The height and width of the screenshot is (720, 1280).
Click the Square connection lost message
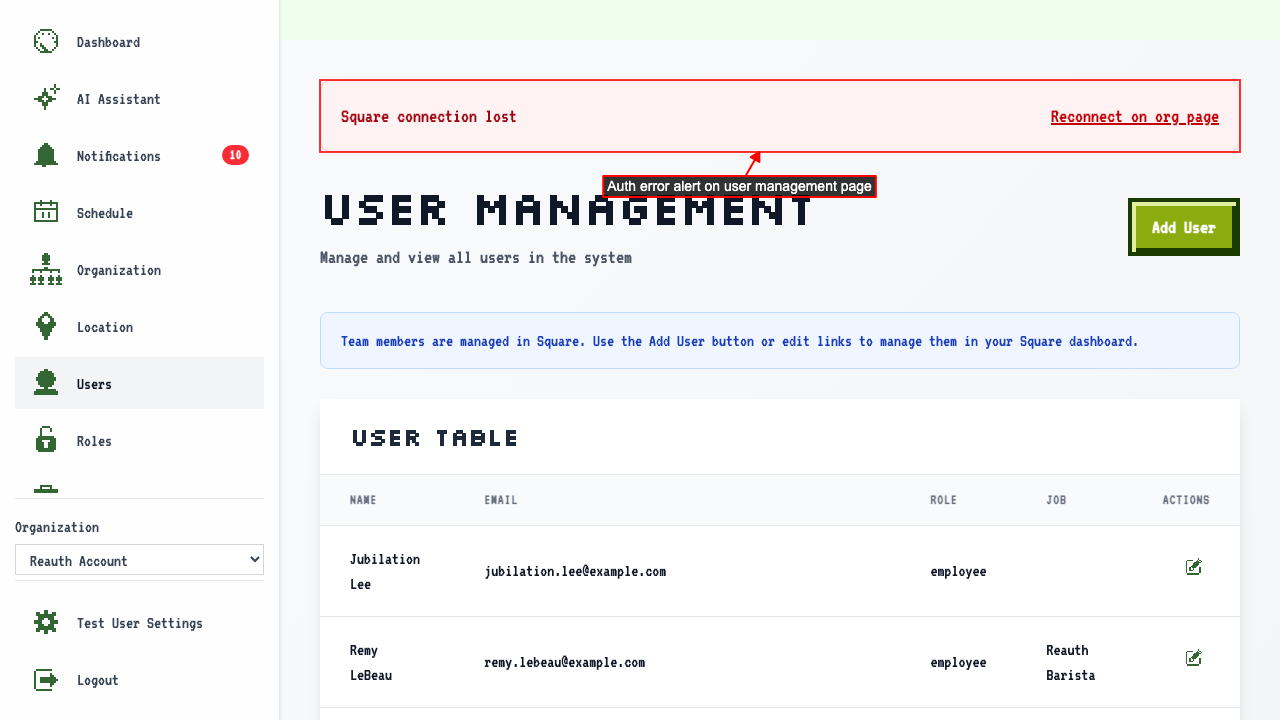click(429, 117)
